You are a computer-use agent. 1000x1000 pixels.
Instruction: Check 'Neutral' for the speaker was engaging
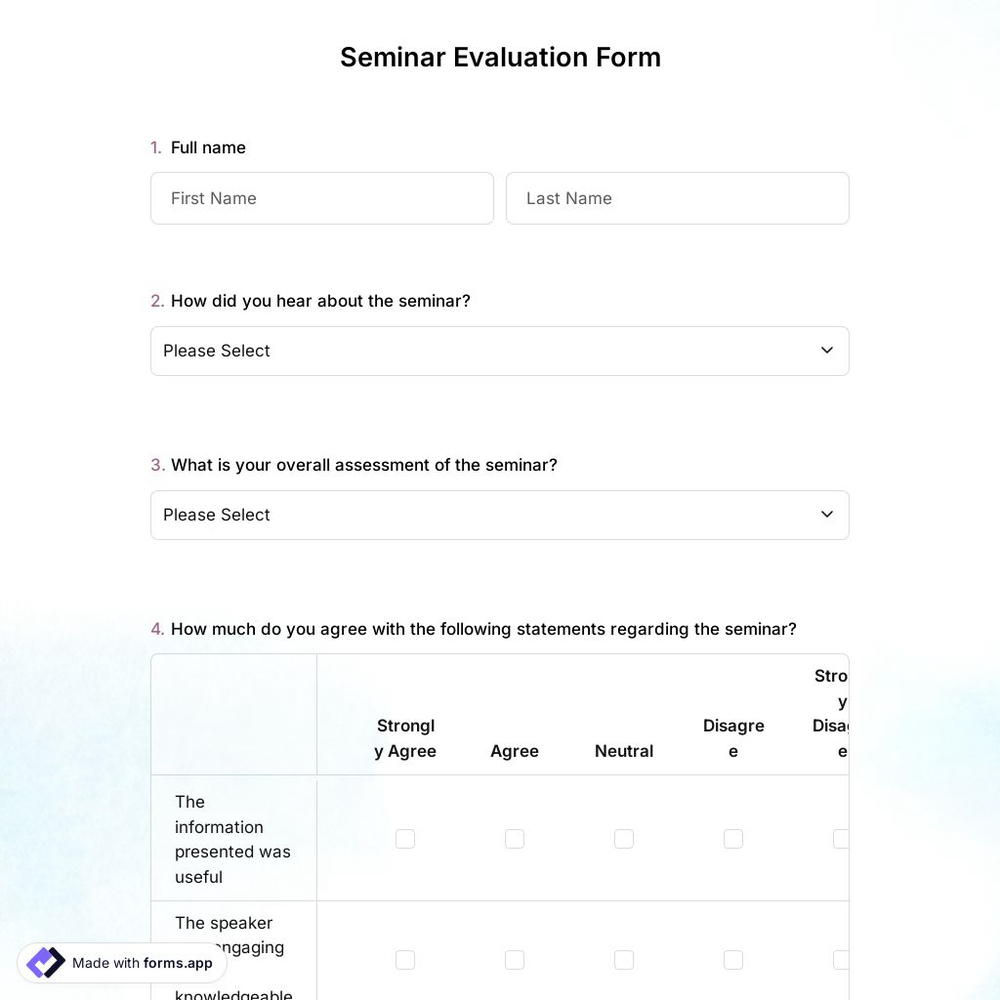pos(624,959)
